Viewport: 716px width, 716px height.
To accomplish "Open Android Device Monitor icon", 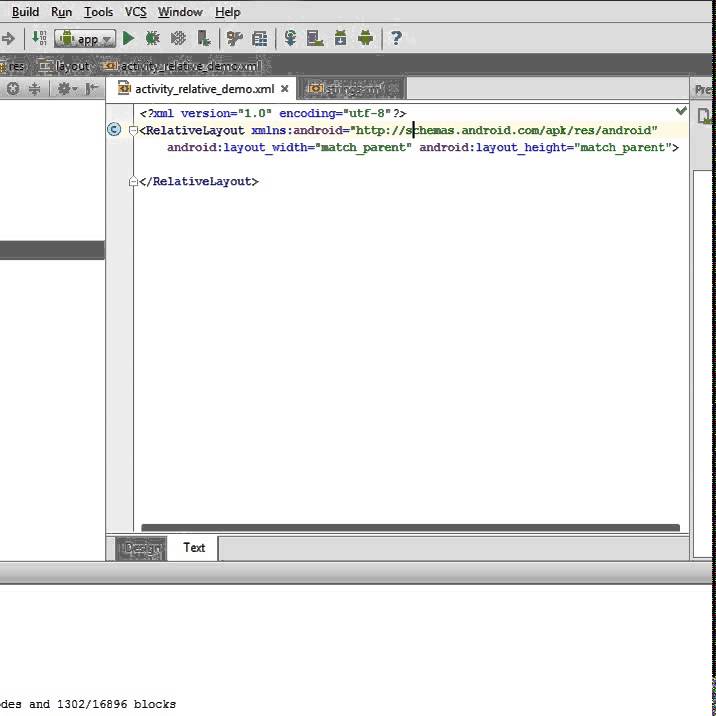I will (x=366, y=38).
